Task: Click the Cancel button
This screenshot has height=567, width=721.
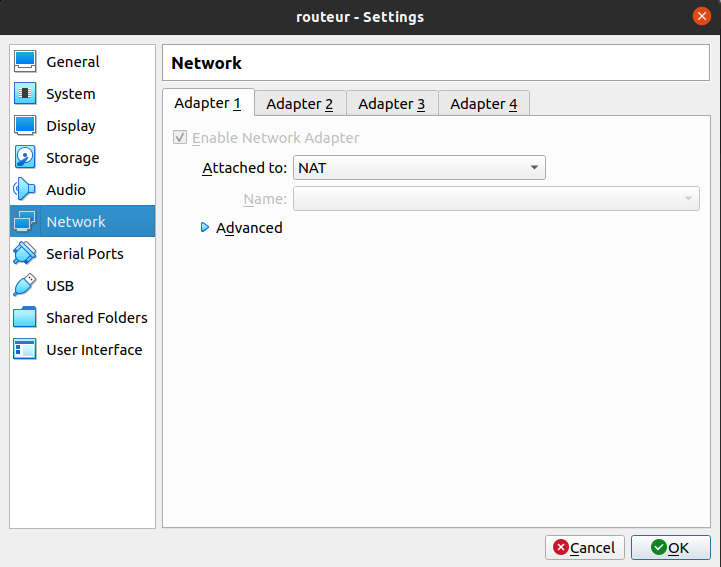Action: [584, 547]
